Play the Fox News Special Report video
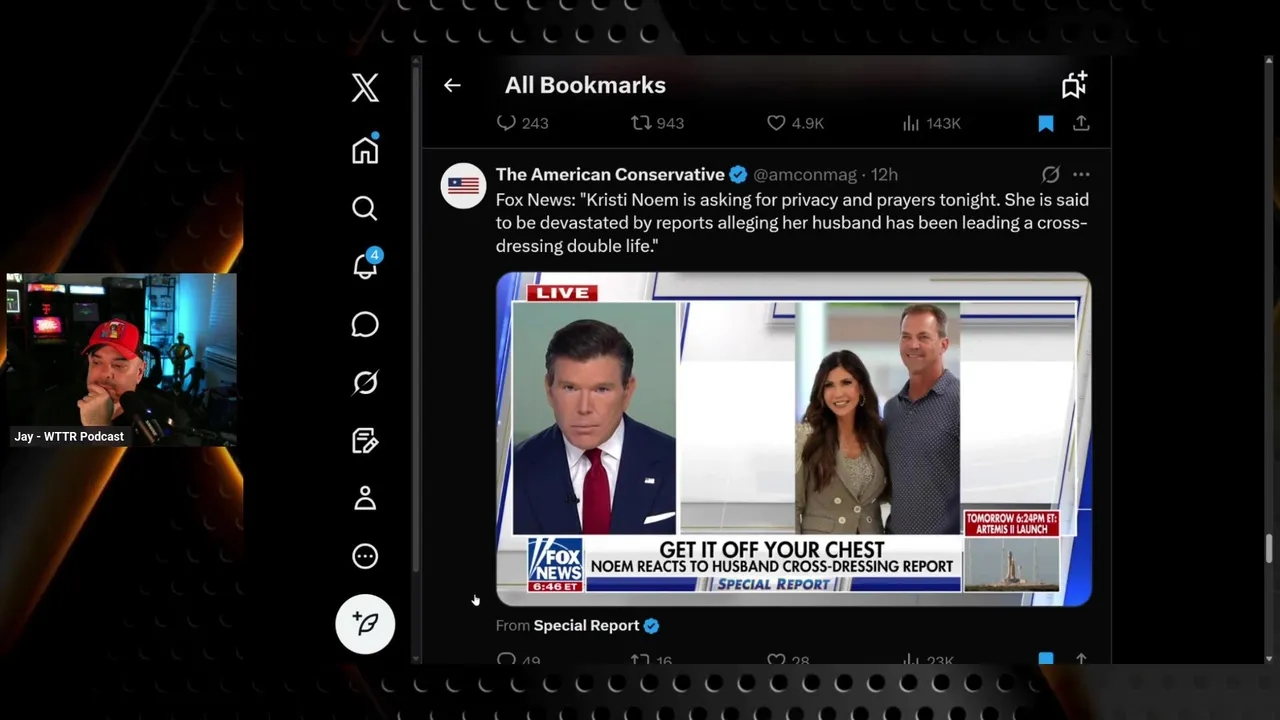The height and width of the screenshot is (720, 1280). point(794,439)
